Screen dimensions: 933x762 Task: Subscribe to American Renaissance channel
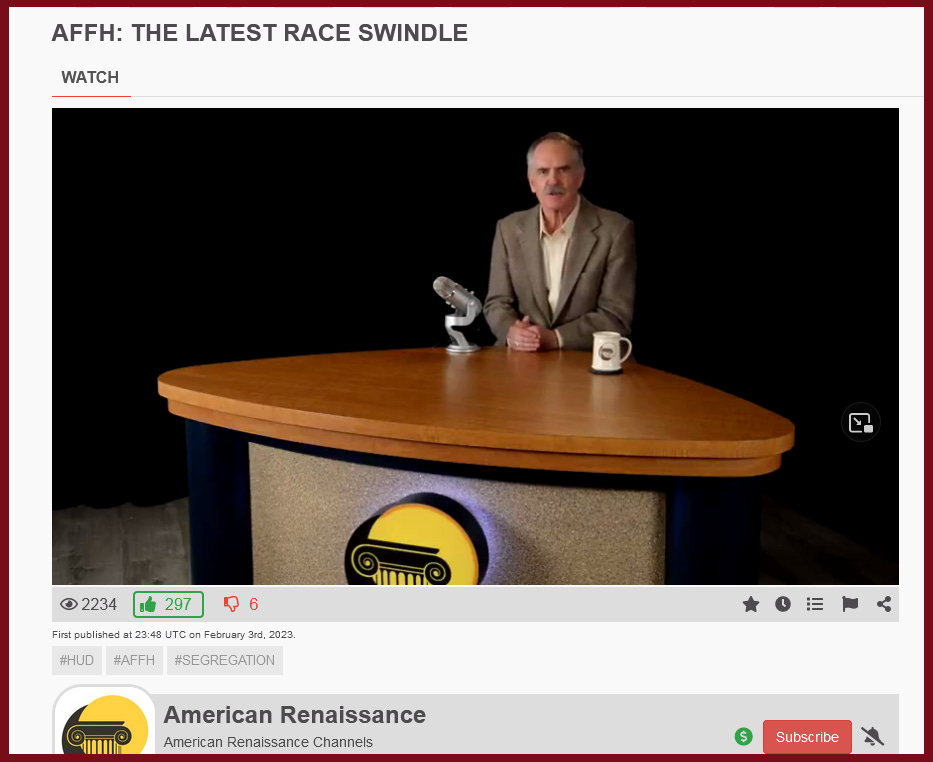point(807,737)
